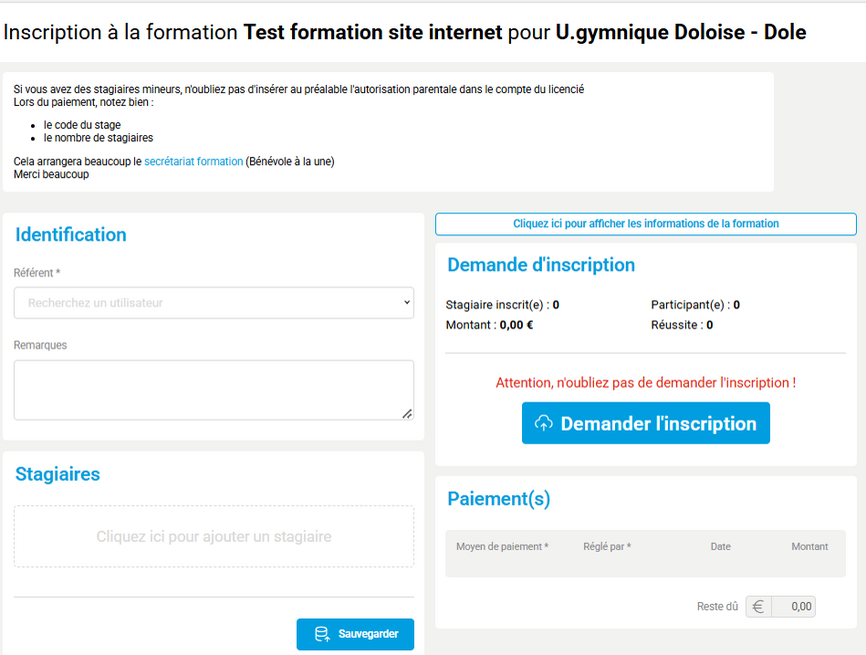
Task: Click the area to add a stagiaire
Action: pos(213,536)
